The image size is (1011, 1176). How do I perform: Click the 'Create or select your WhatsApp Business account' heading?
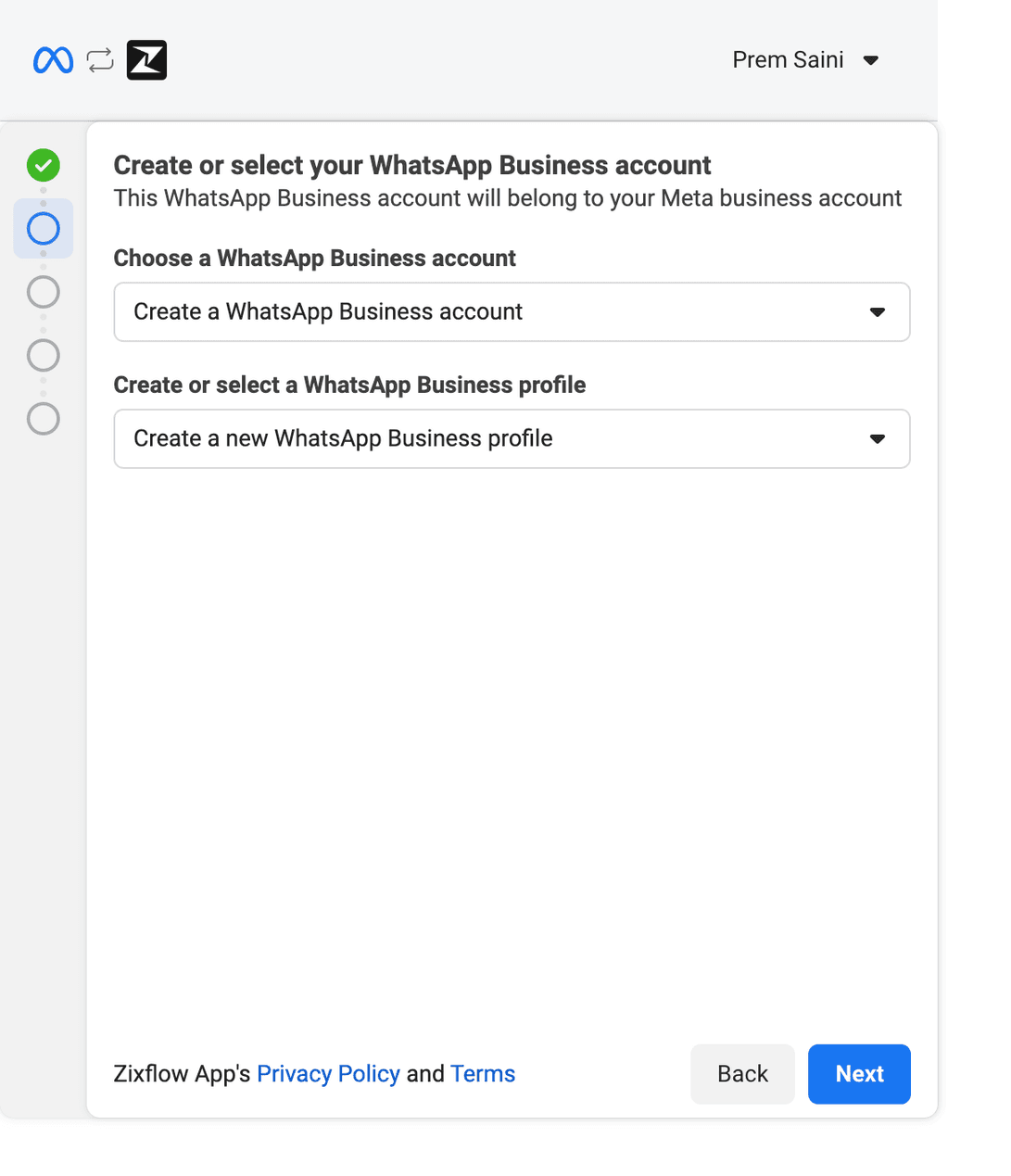[x=411, y=166]
